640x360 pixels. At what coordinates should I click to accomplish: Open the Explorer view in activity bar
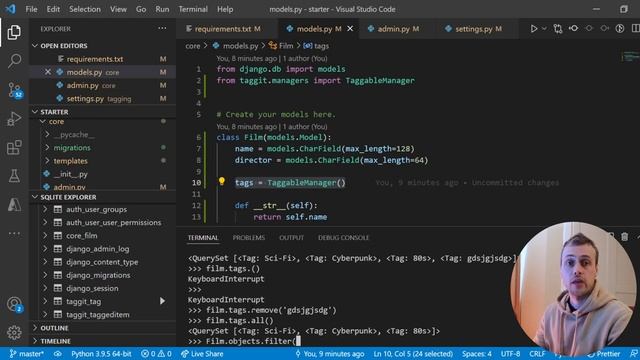(14, 32)
